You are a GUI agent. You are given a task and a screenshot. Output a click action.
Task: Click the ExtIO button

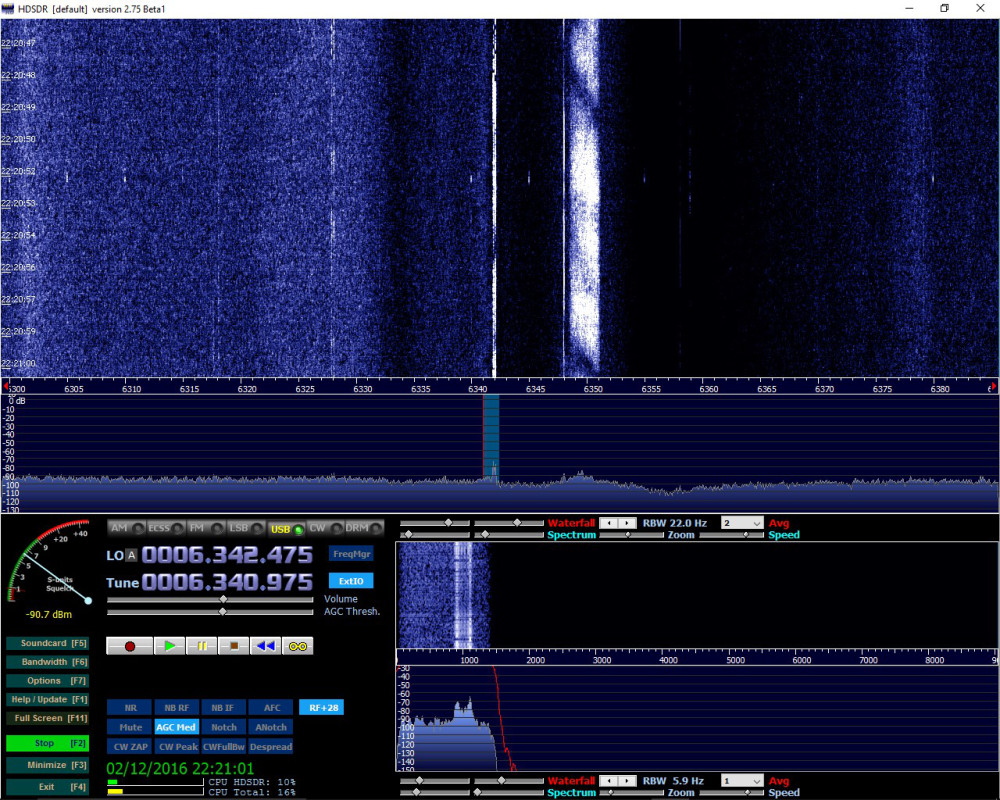(x=351, y=581)
